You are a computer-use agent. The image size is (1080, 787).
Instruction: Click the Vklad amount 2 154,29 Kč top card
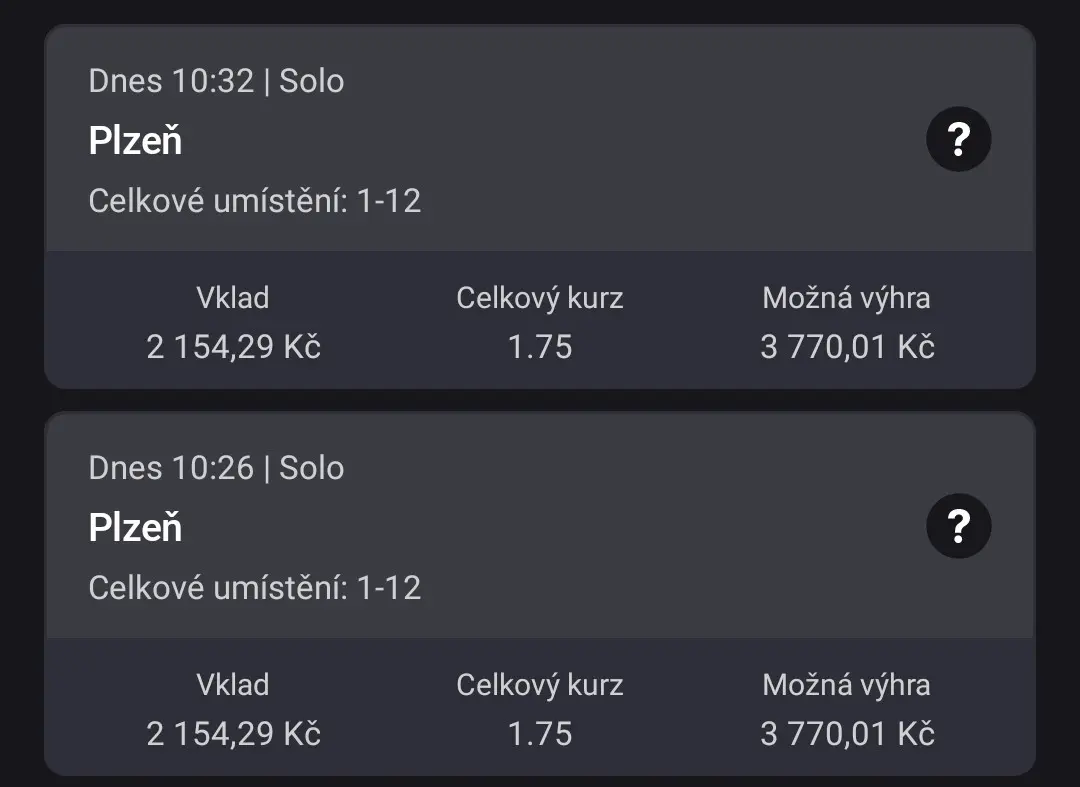(x=234, y=346)
